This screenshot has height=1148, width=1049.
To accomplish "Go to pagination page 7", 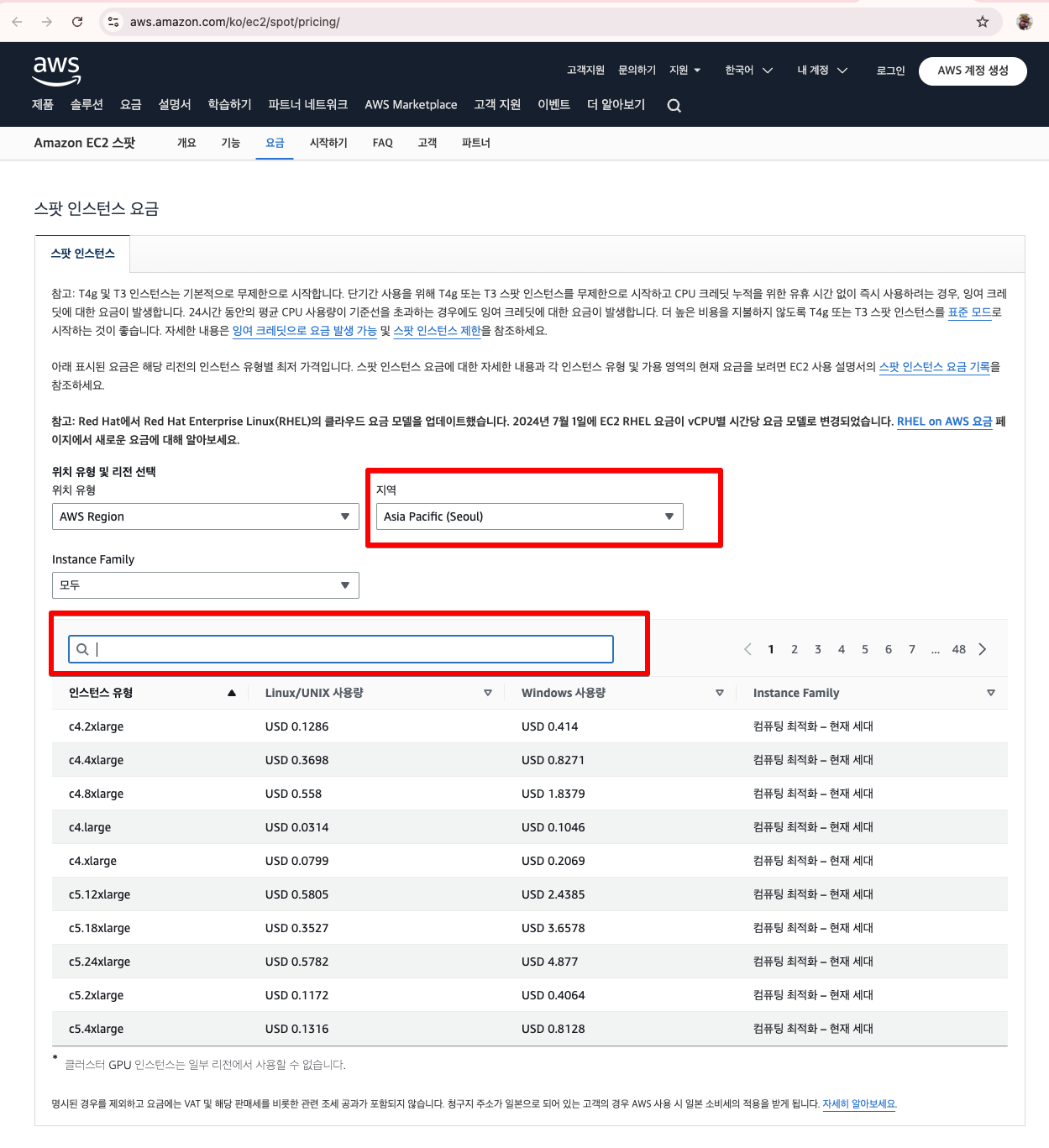I will tap(912, 649).
